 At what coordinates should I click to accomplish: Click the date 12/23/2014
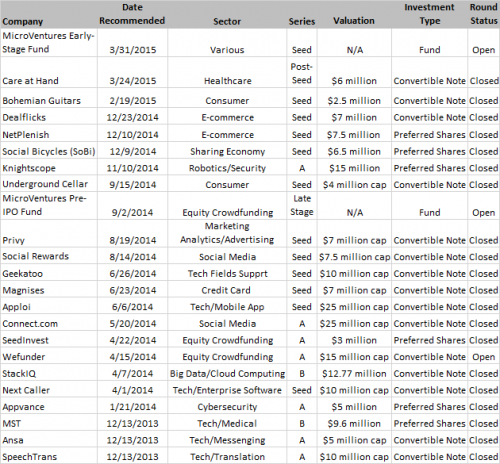[x=133, y=117]
